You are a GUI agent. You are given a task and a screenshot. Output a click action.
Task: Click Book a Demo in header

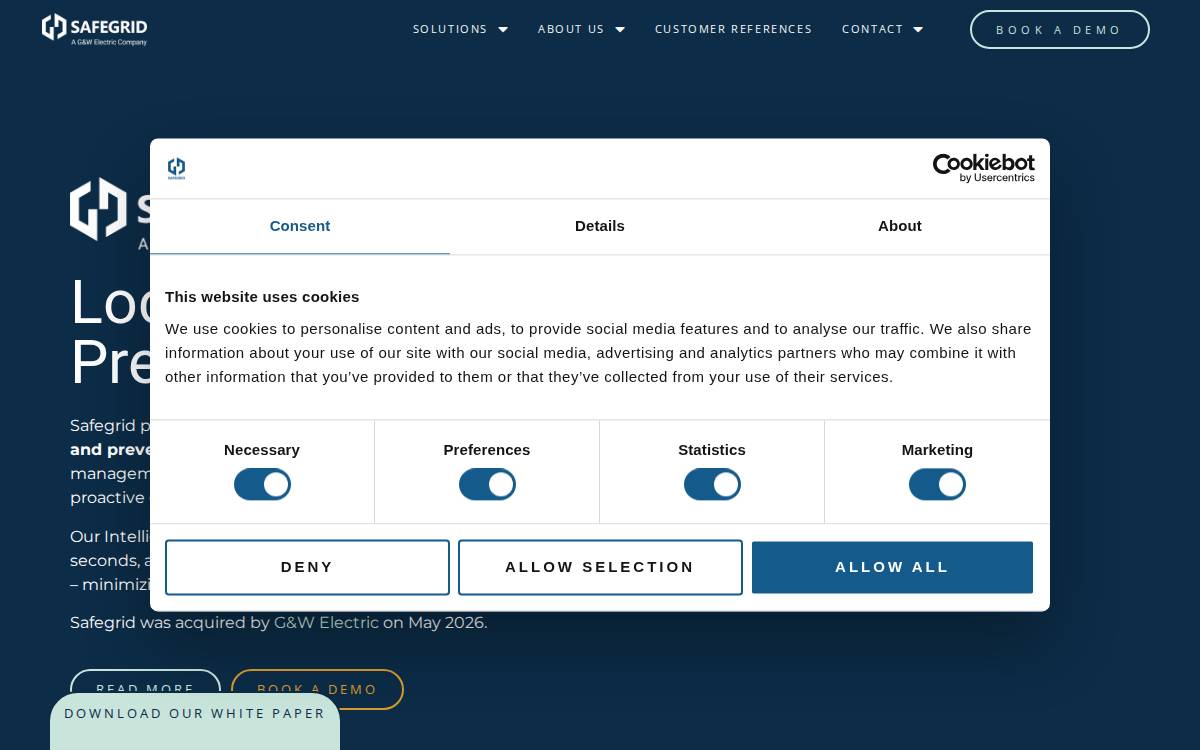tap(1059, 30)
